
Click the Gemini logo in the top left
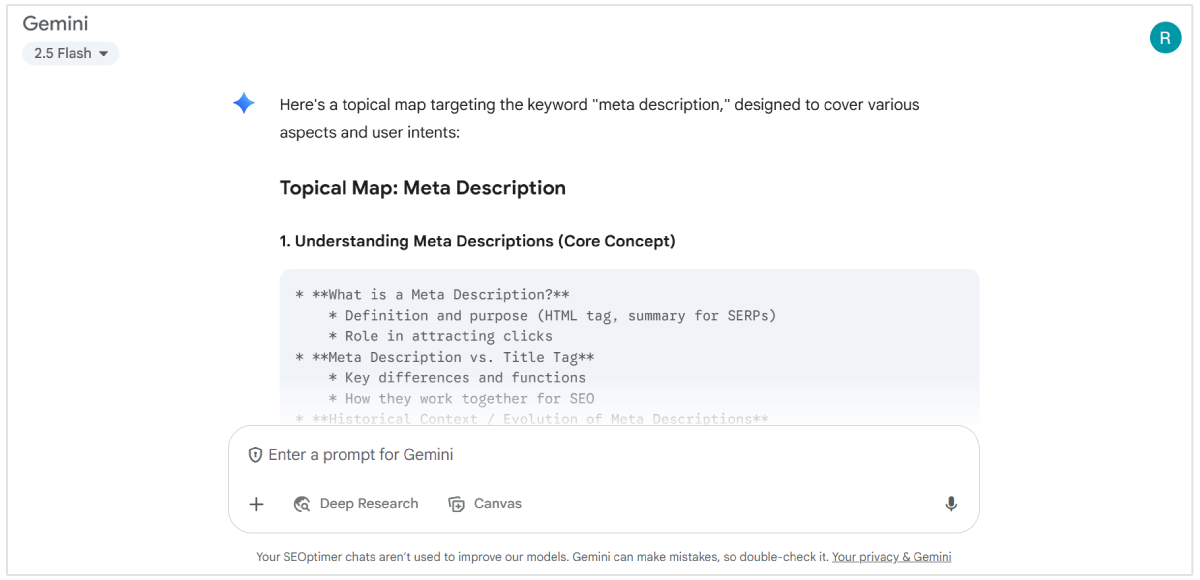[55, 22]
